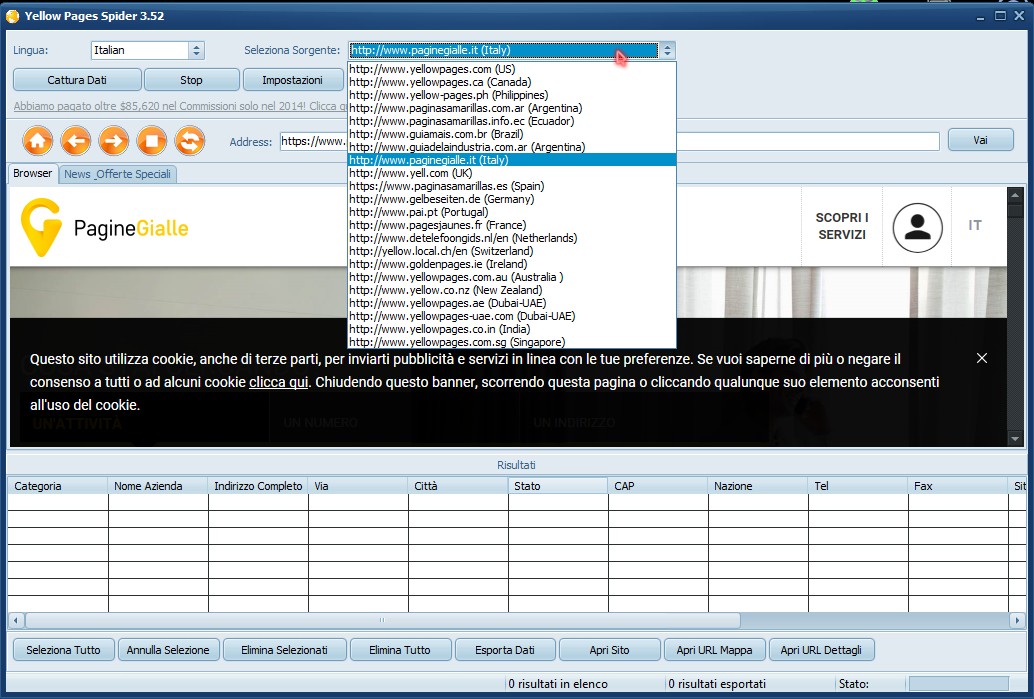Click the Tel column header

tap(858, 486)
